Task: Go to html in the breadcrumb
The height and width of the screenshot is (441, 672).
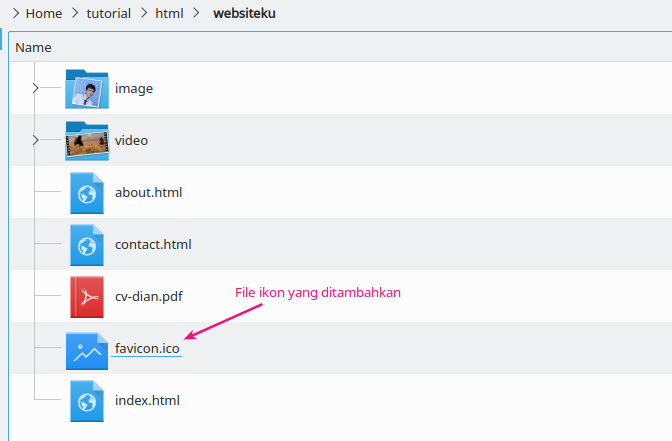Action: coord(169,14)
